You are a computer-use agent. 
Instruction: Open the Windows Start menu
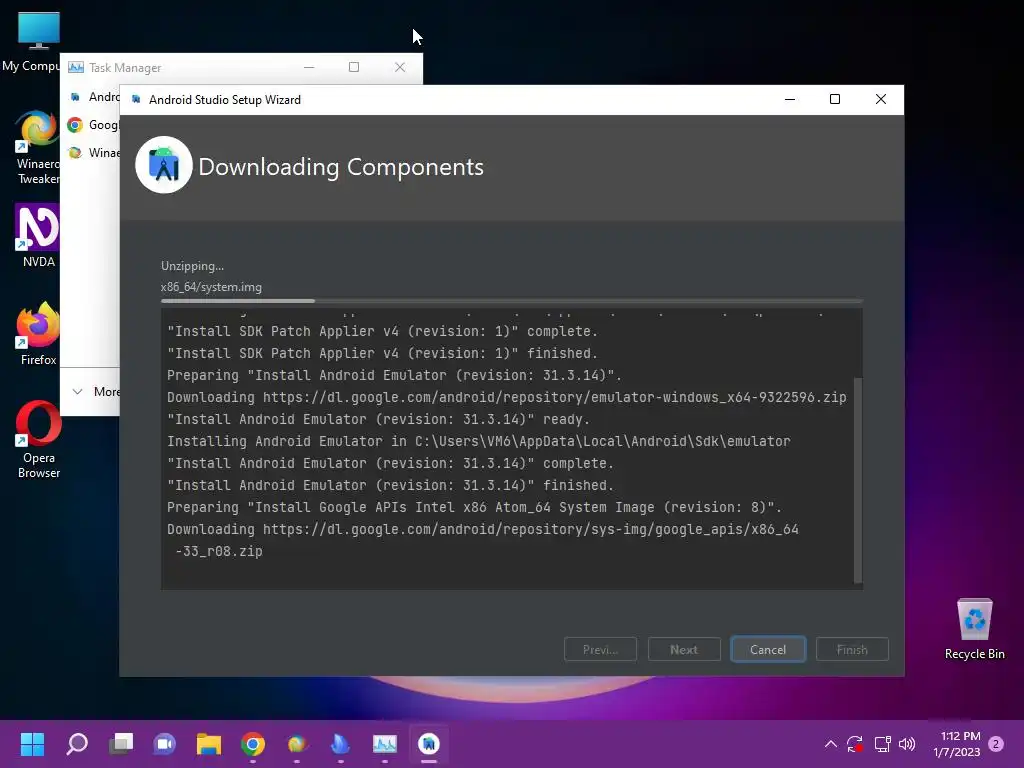pyautogui.click(x=32, y=744)
